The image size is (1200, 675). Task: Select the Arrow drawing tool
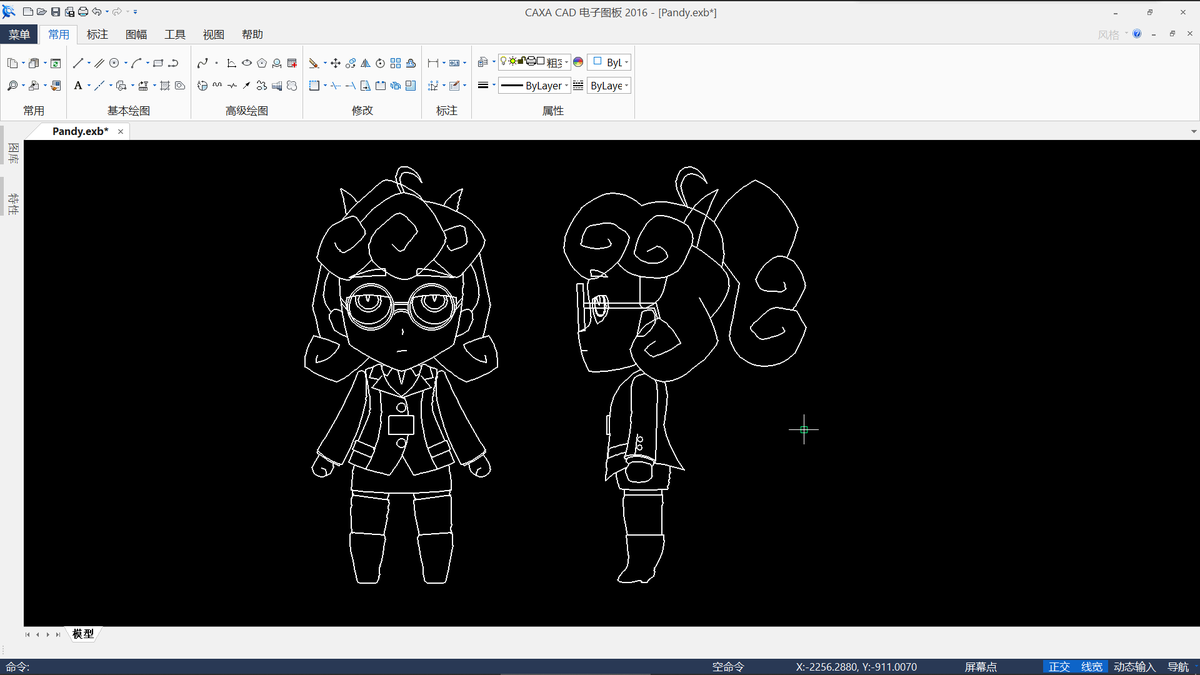point(246,85)
